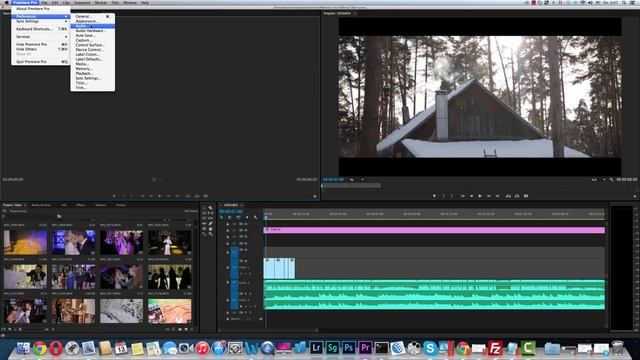Toggle lock on Audio 1 track
The image size is (640, 360).
pyautogui.click(x=228, y=282)
